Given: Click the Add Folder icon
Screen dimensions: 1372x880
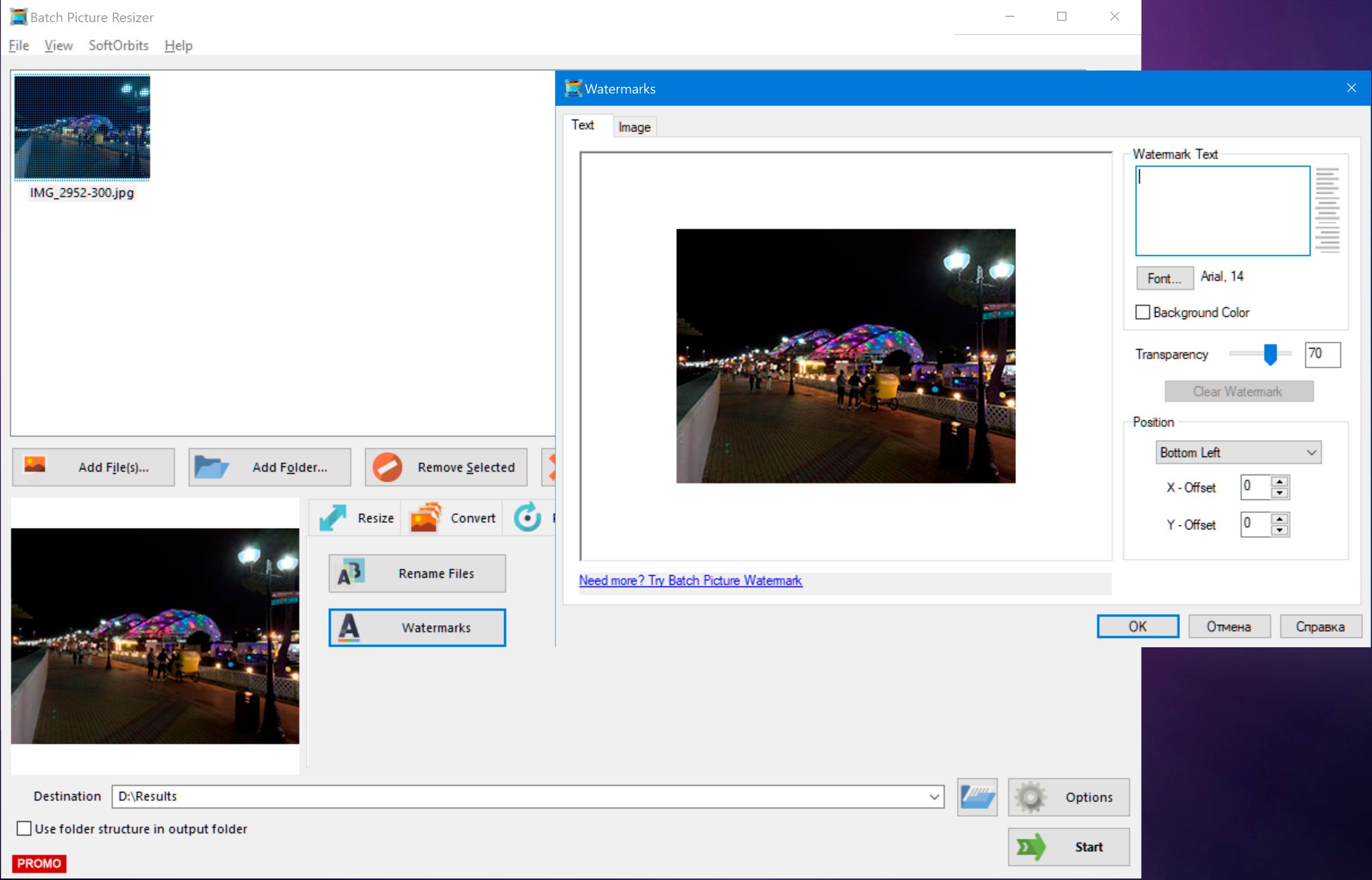Looking at the screenshot, I should (x=210, y=466).
